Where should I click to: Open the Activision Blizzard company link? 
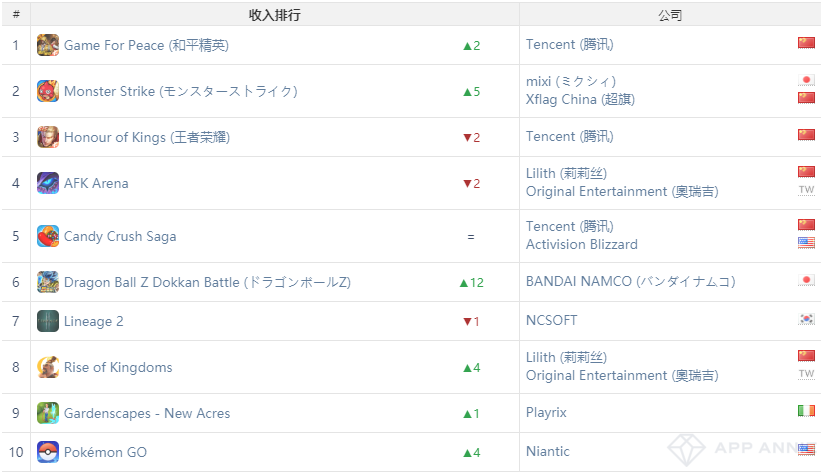581,244
